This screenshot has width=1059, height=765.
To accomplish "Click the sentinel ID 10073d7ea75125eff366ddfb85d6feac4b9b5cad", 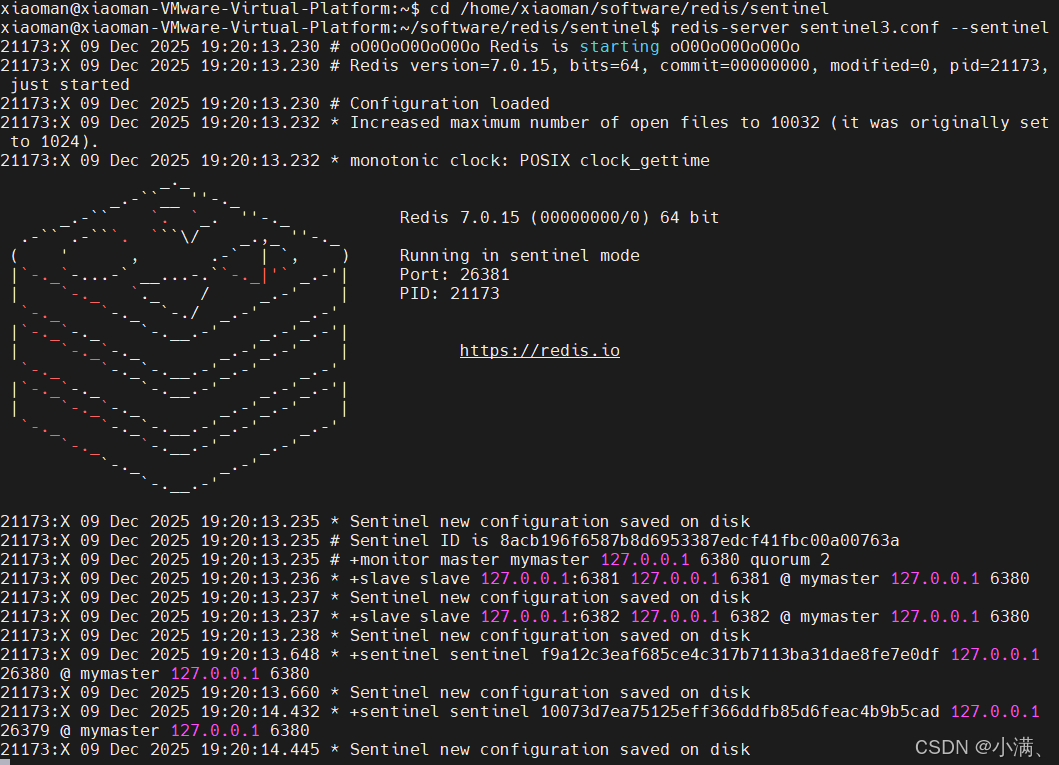I will click(x=740, y=711).
